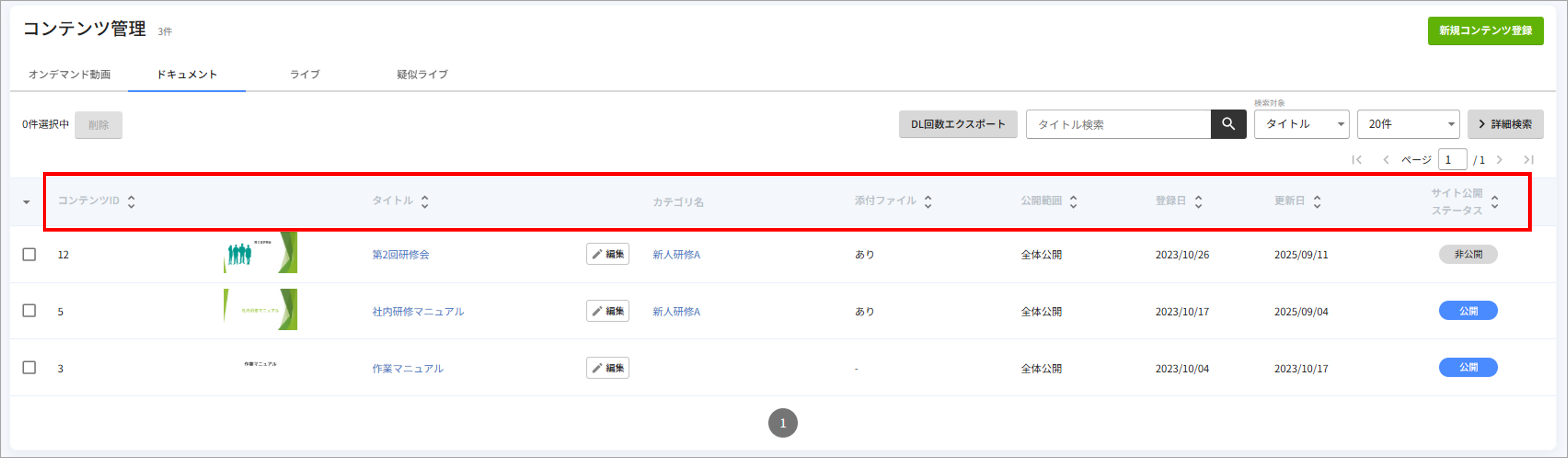Edit the 作業マニュアル row

[607, 368]
